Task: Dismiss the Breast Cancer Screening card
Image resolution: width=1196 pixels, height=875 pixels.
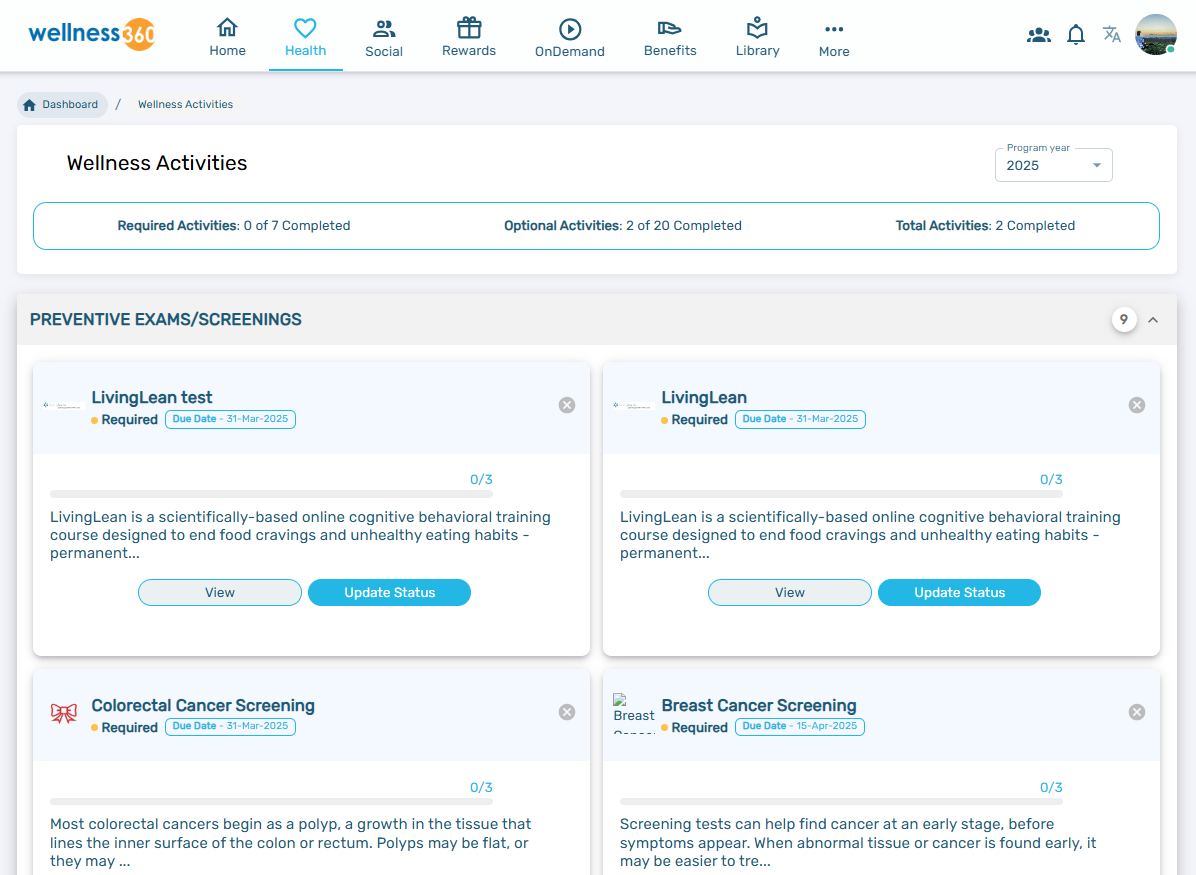Action: pyautogui.click(x=1137, y=712)
